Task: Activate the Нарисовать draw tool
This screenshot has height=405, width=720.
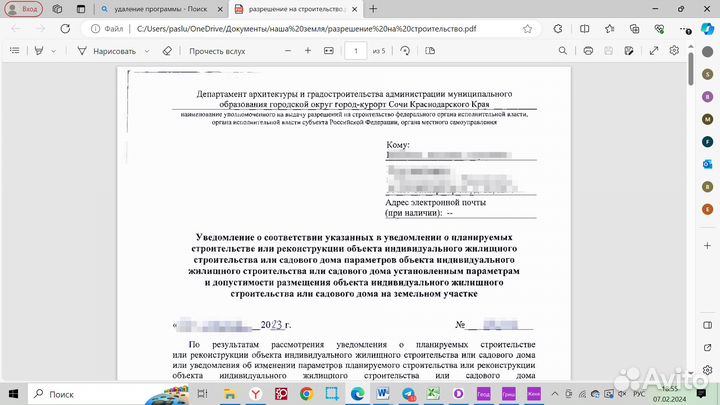Action: click(107, 51)
